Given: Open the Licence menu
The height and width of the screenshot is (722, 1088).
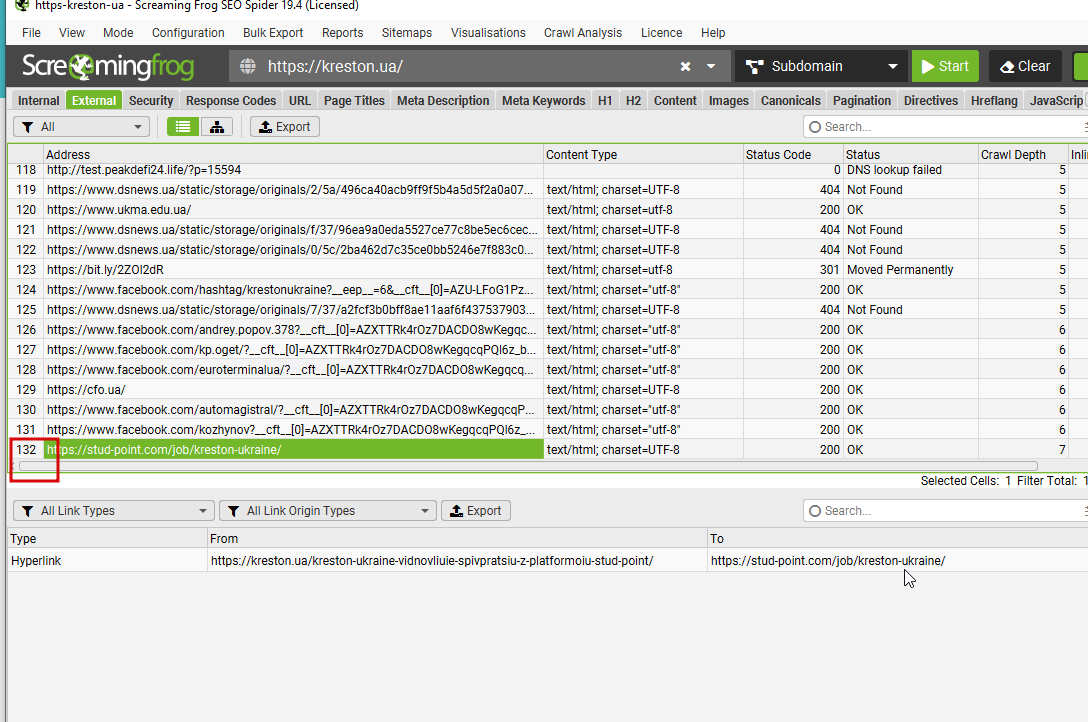Looking at the screenshot, I should point(661,33).
